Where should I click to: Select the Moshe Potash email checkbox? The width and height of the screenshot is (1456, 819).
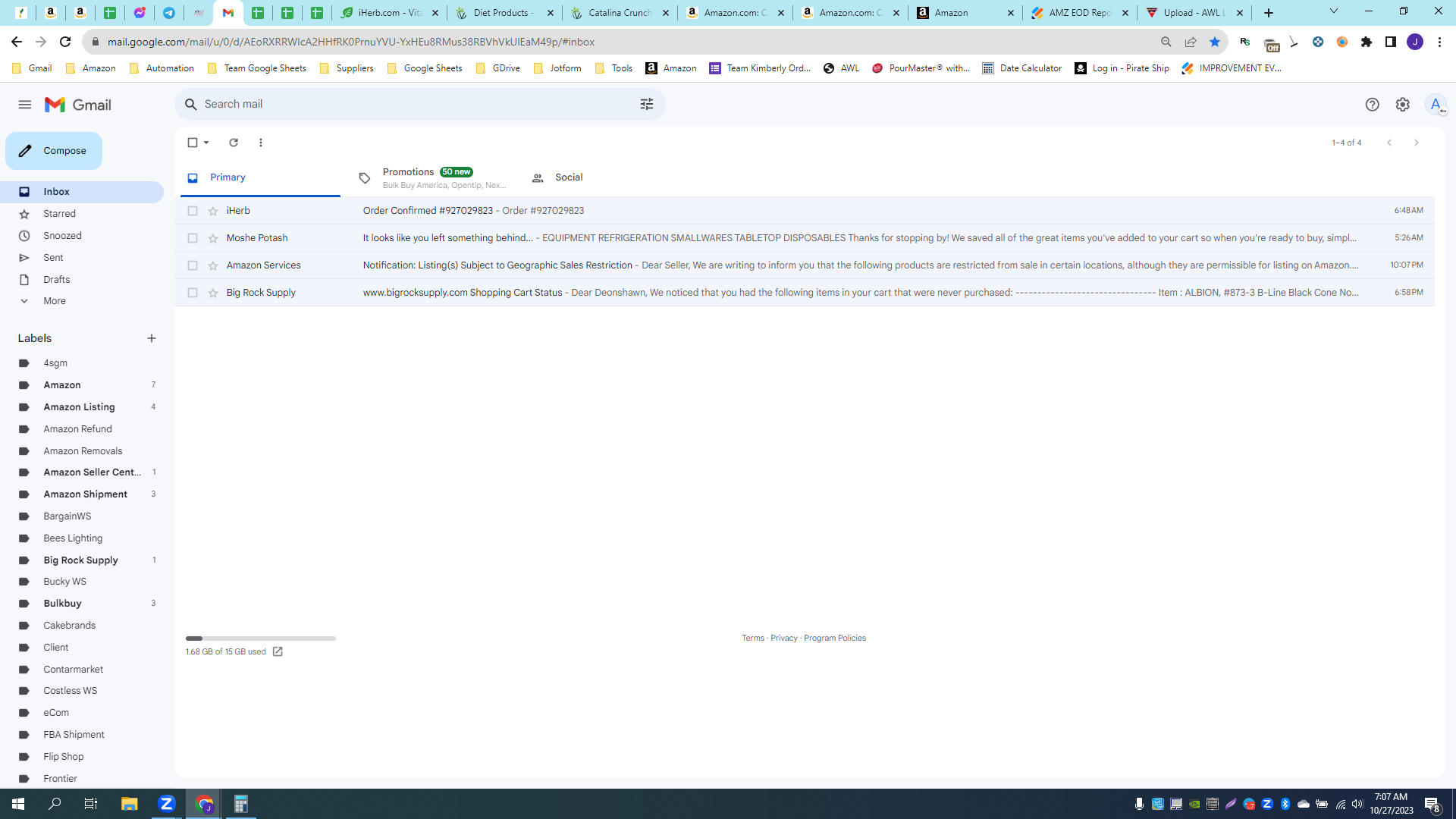(193, 238)
